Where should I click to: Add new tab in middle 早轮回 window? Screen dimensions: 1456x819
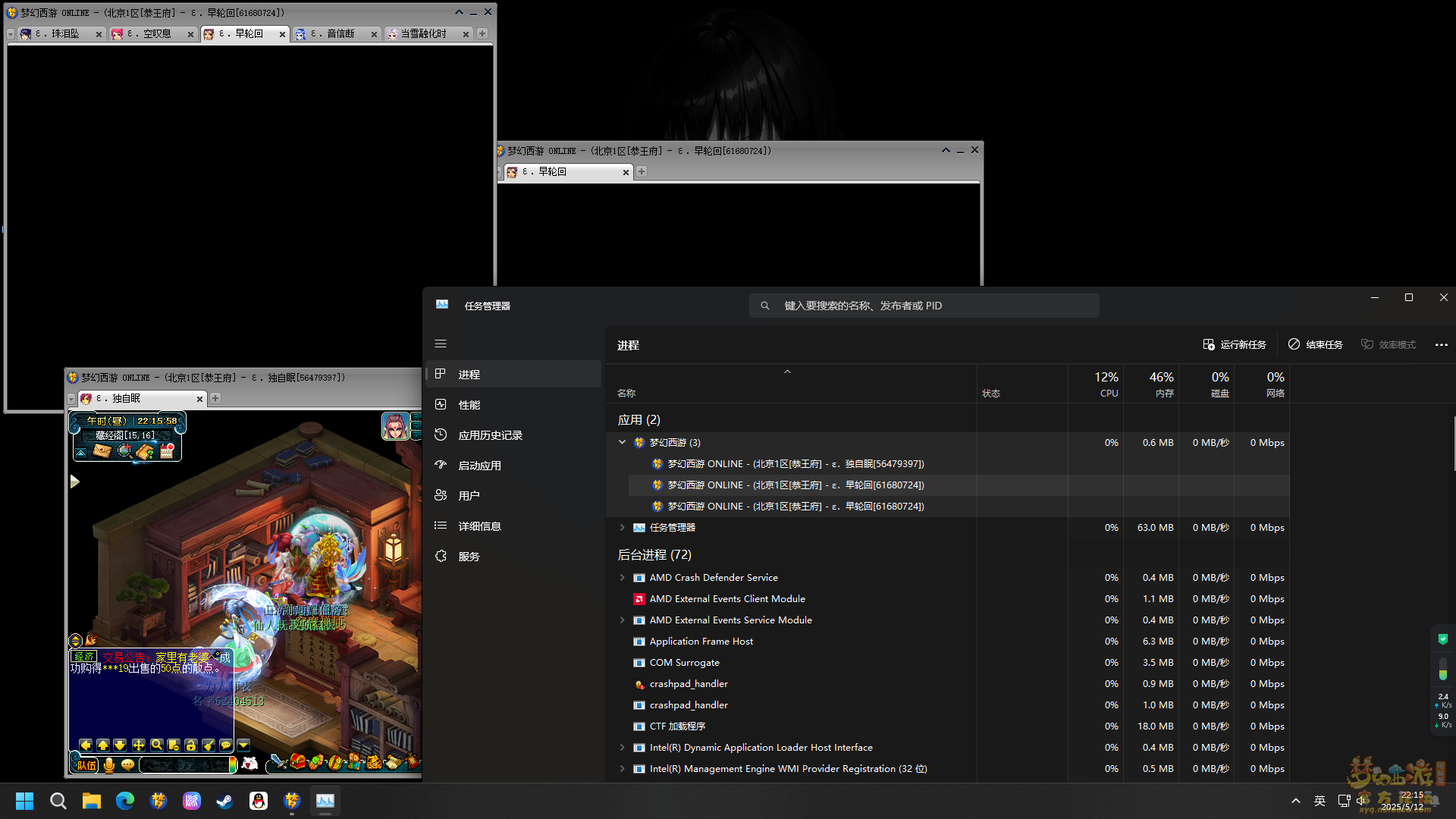click(642, 171)
